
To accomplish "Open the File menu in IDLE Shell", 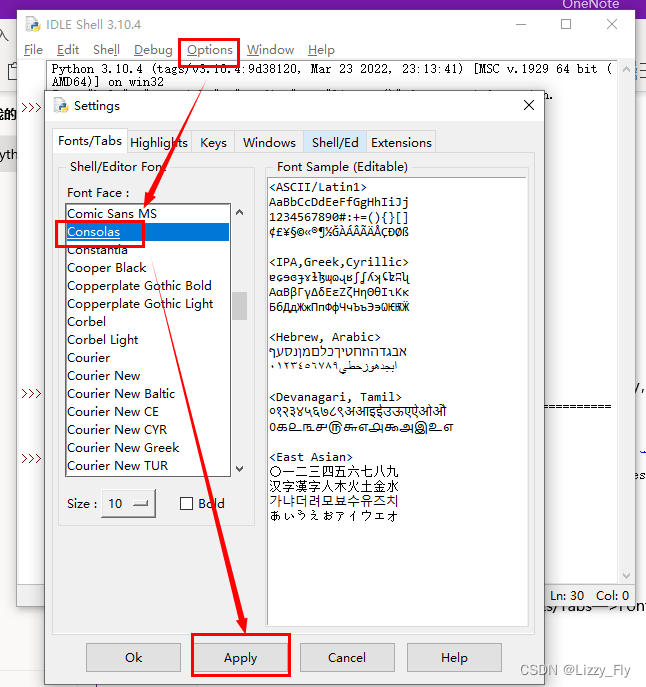I will coord(33,50).
